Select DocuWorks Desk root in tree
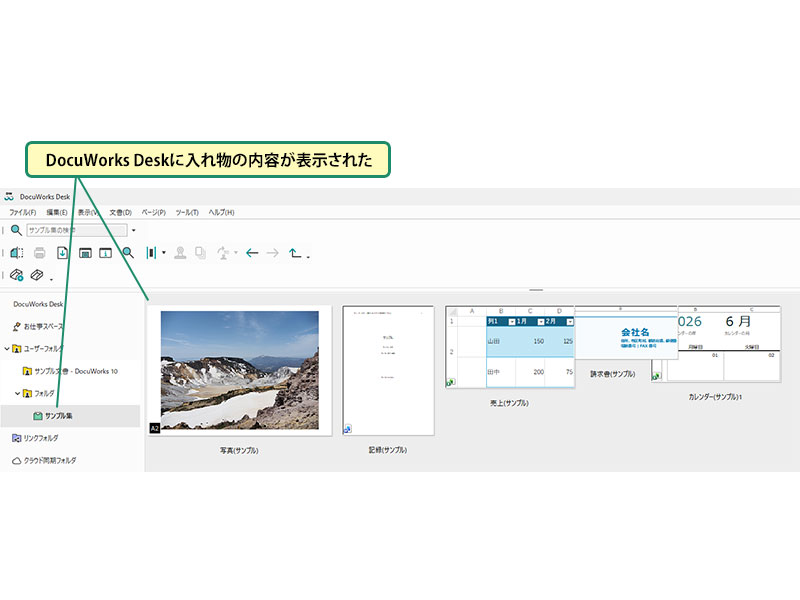This screenshot has width=800, height=600. pos(38,304)
